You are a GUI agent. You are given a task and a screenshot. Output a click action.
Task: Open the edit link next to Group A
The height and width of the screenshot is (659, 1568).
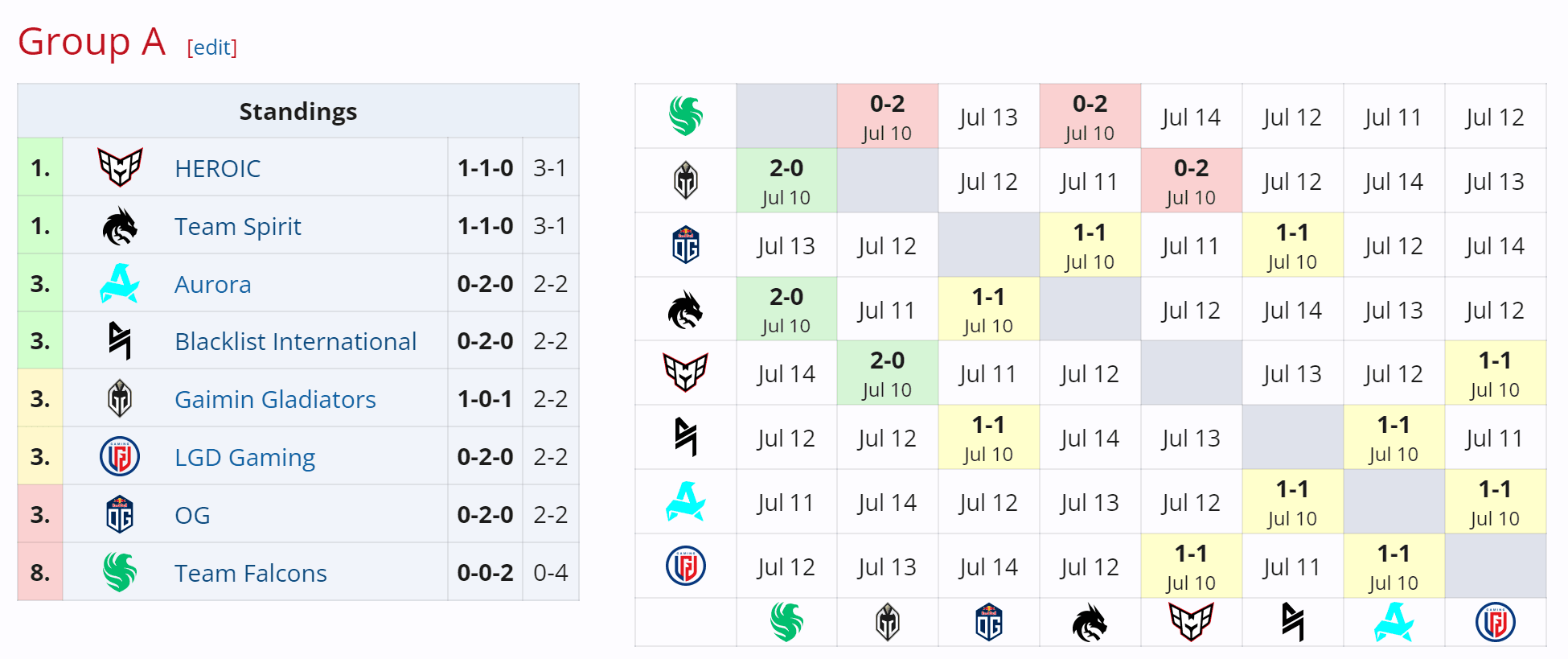coord(211,48)
